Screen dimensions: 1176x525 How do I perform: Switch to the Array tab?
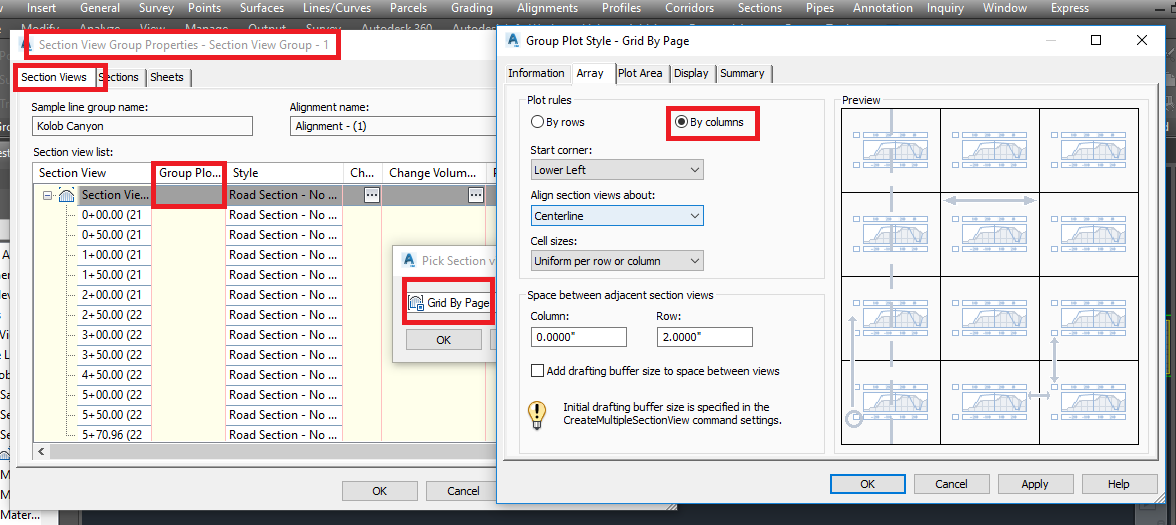pos(590,73)
